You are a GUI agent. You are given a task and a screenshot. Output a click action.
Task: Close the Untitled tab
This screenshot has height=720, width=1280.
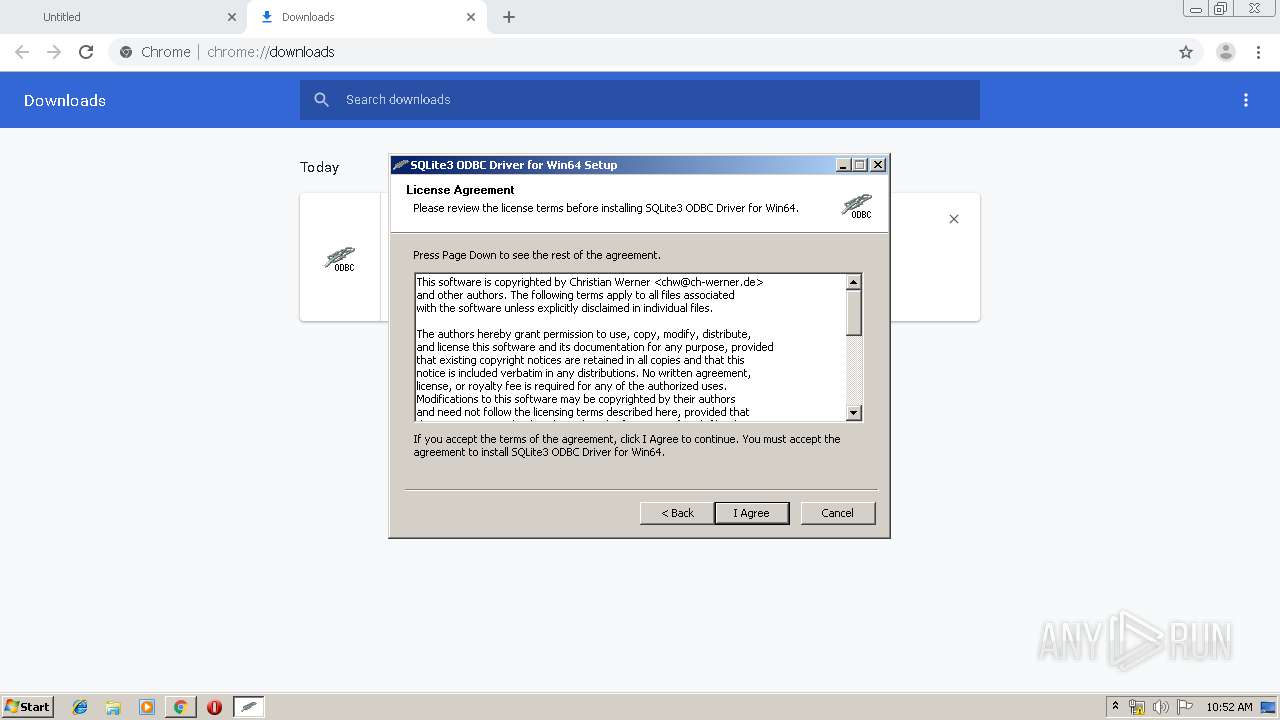coord(232,17)
